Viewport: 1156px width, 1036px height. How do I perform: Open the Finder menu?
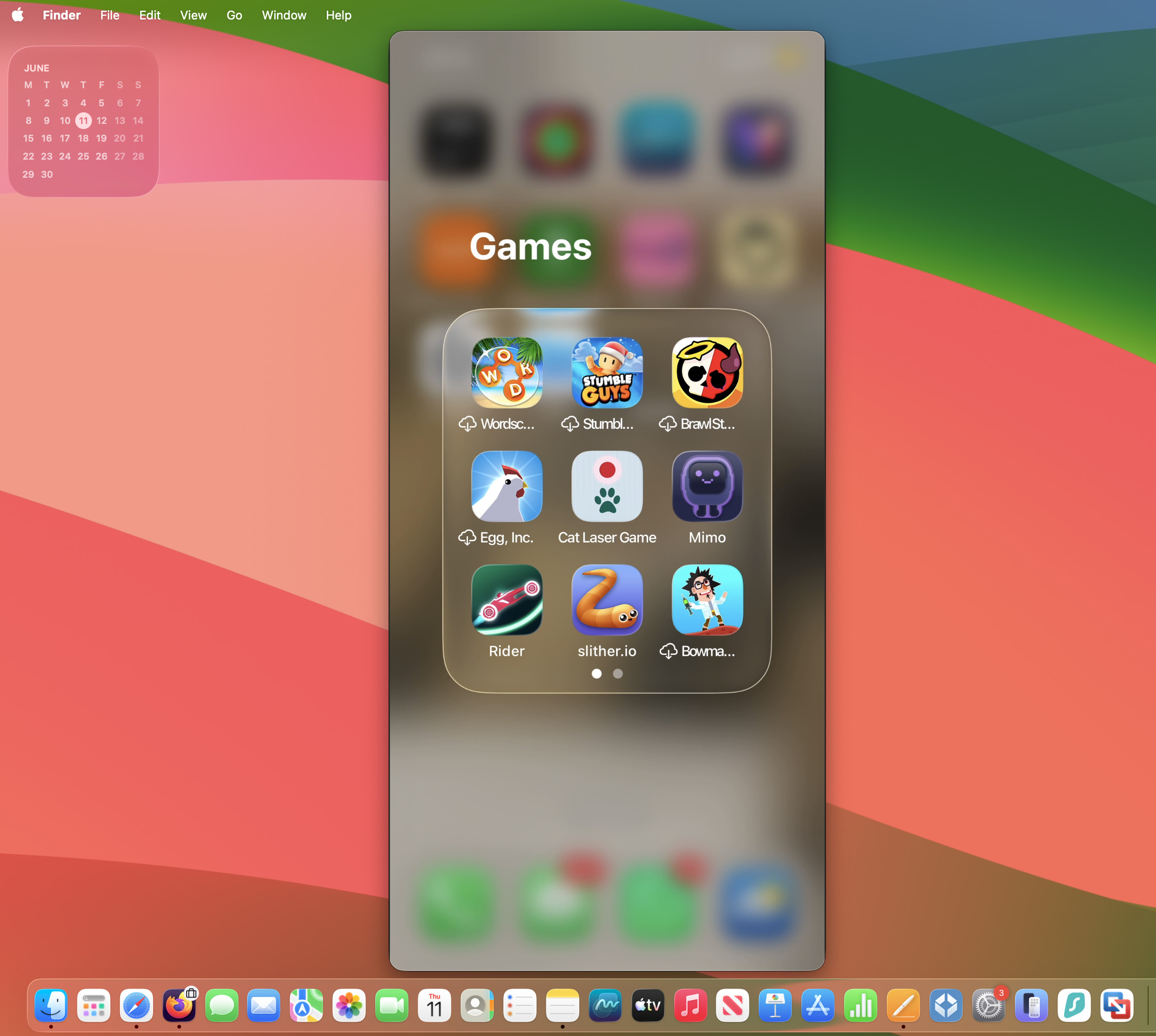point(61,15)
